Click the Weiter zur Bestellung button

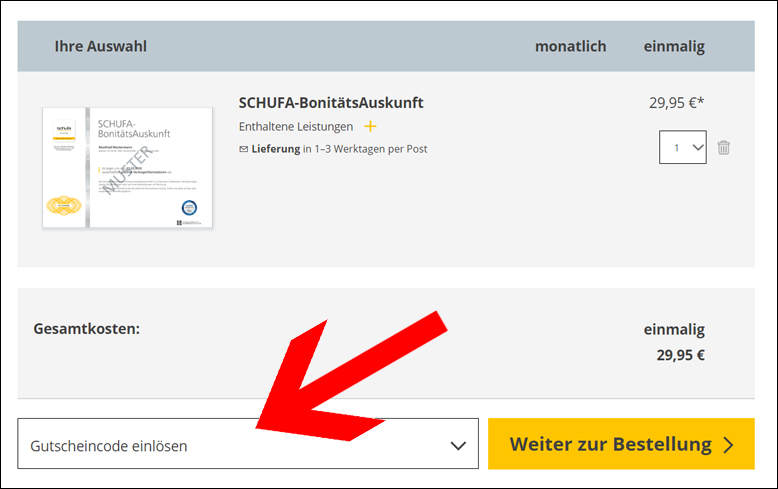pos(621,443)
